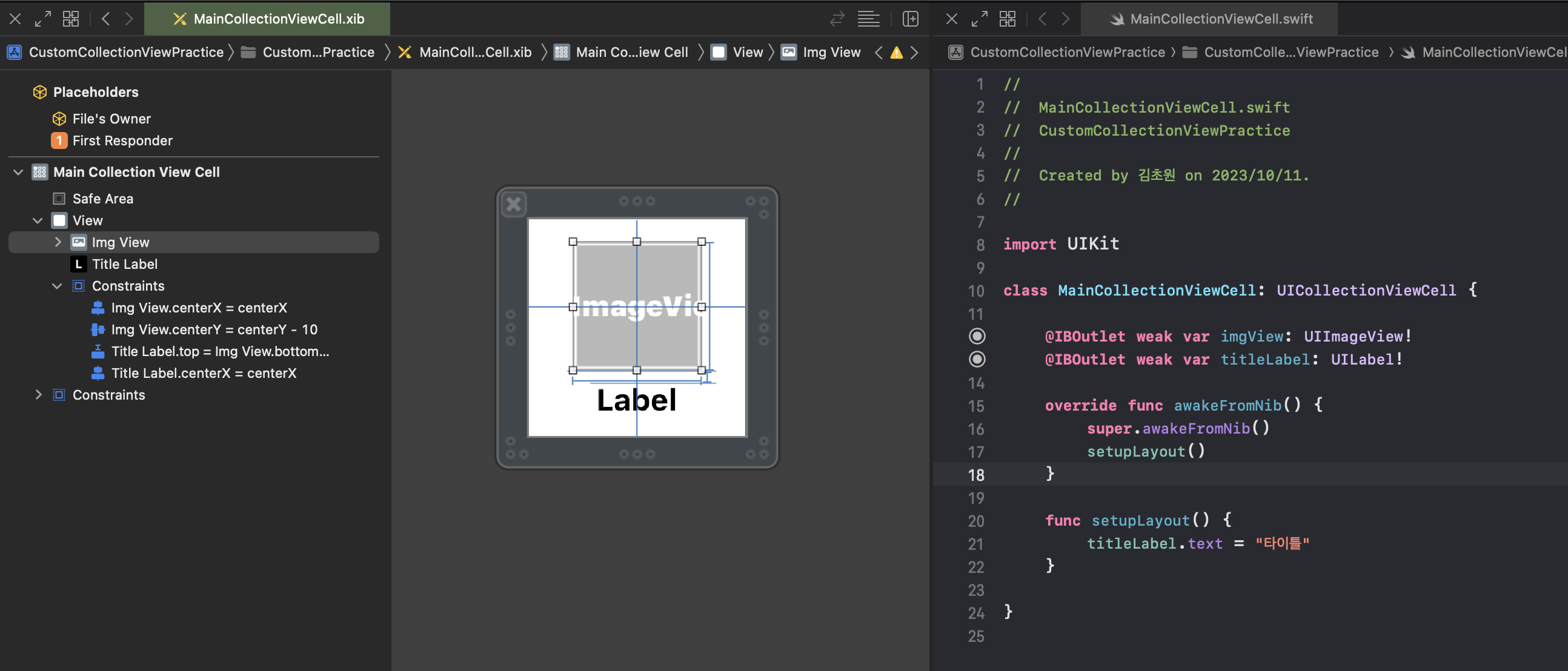Select the Title Label outline item
The height and width of the screenshot is (671, 1568).
[x=124, y=264]
